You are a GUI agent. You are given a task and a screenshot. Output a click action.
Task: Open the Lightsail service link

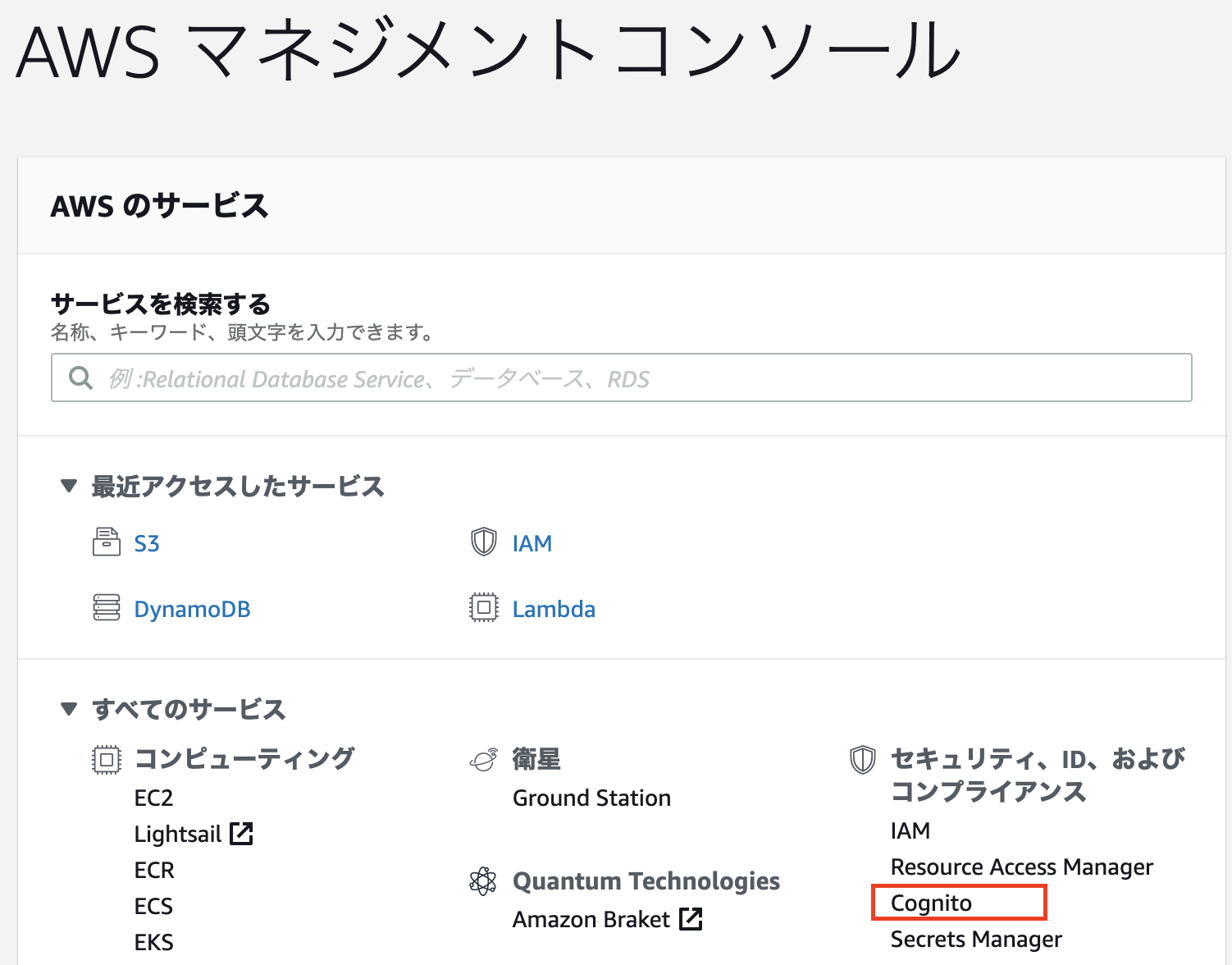[178, 834]
